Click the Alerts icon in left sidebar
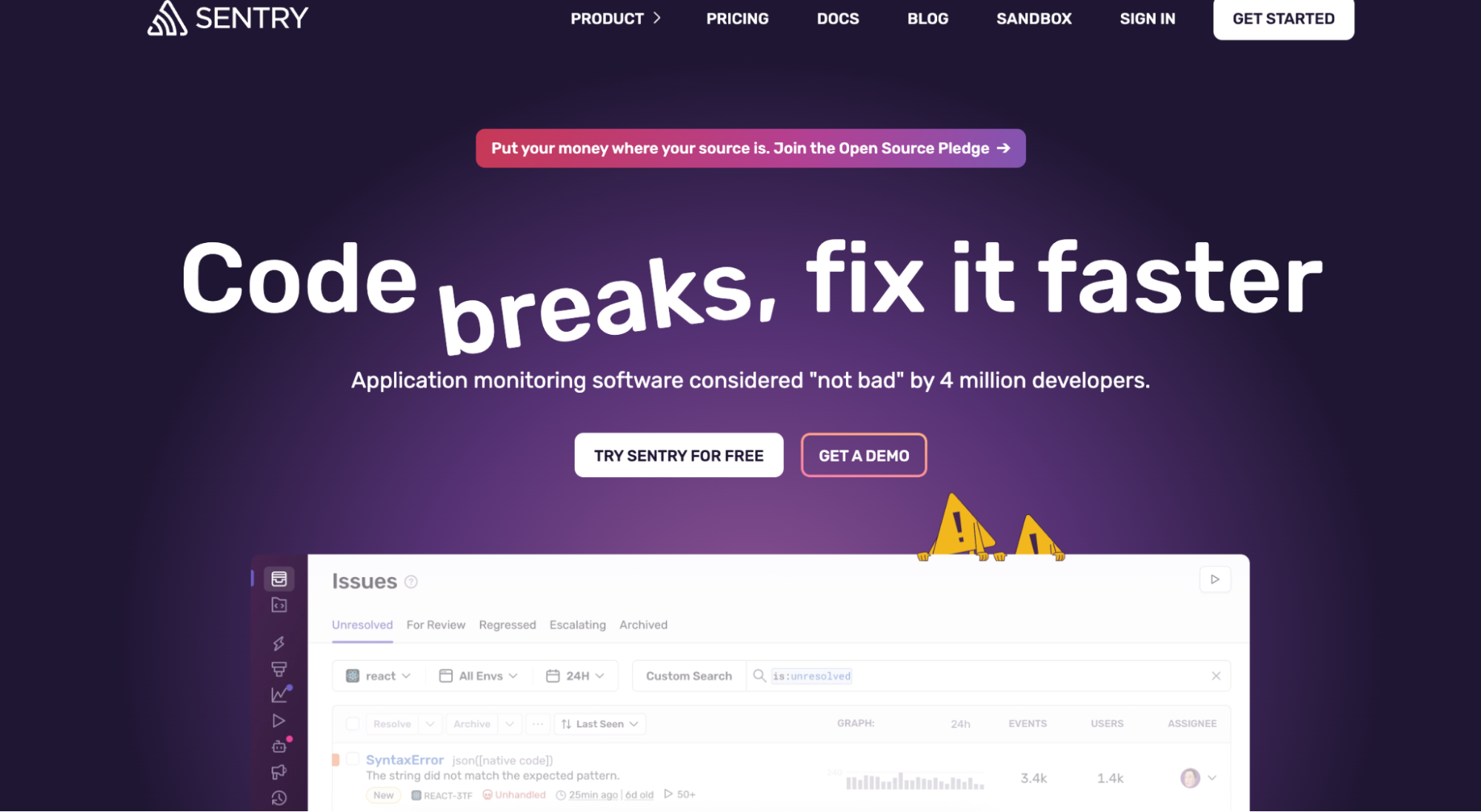The image size is (1481, 812). [x=281, y=770]
